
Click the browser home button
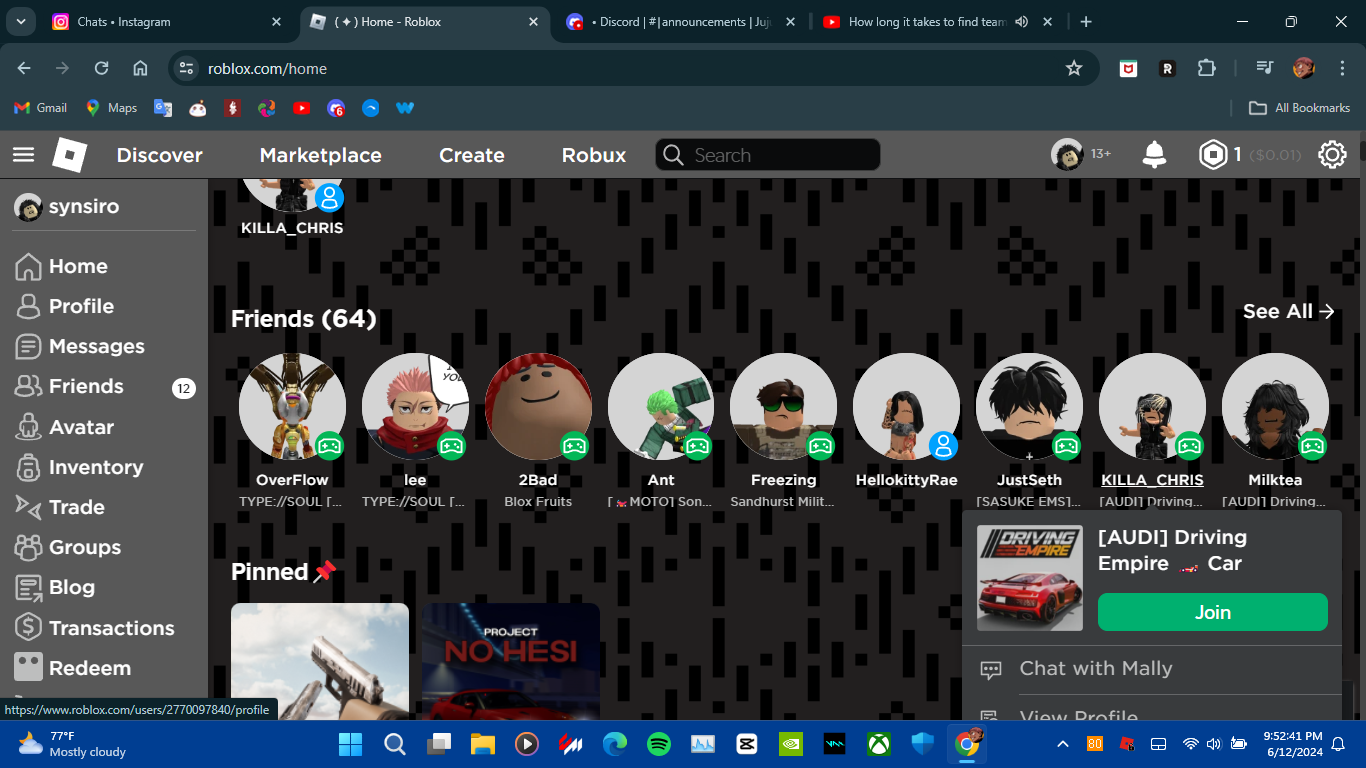click(x=140, y=68)
